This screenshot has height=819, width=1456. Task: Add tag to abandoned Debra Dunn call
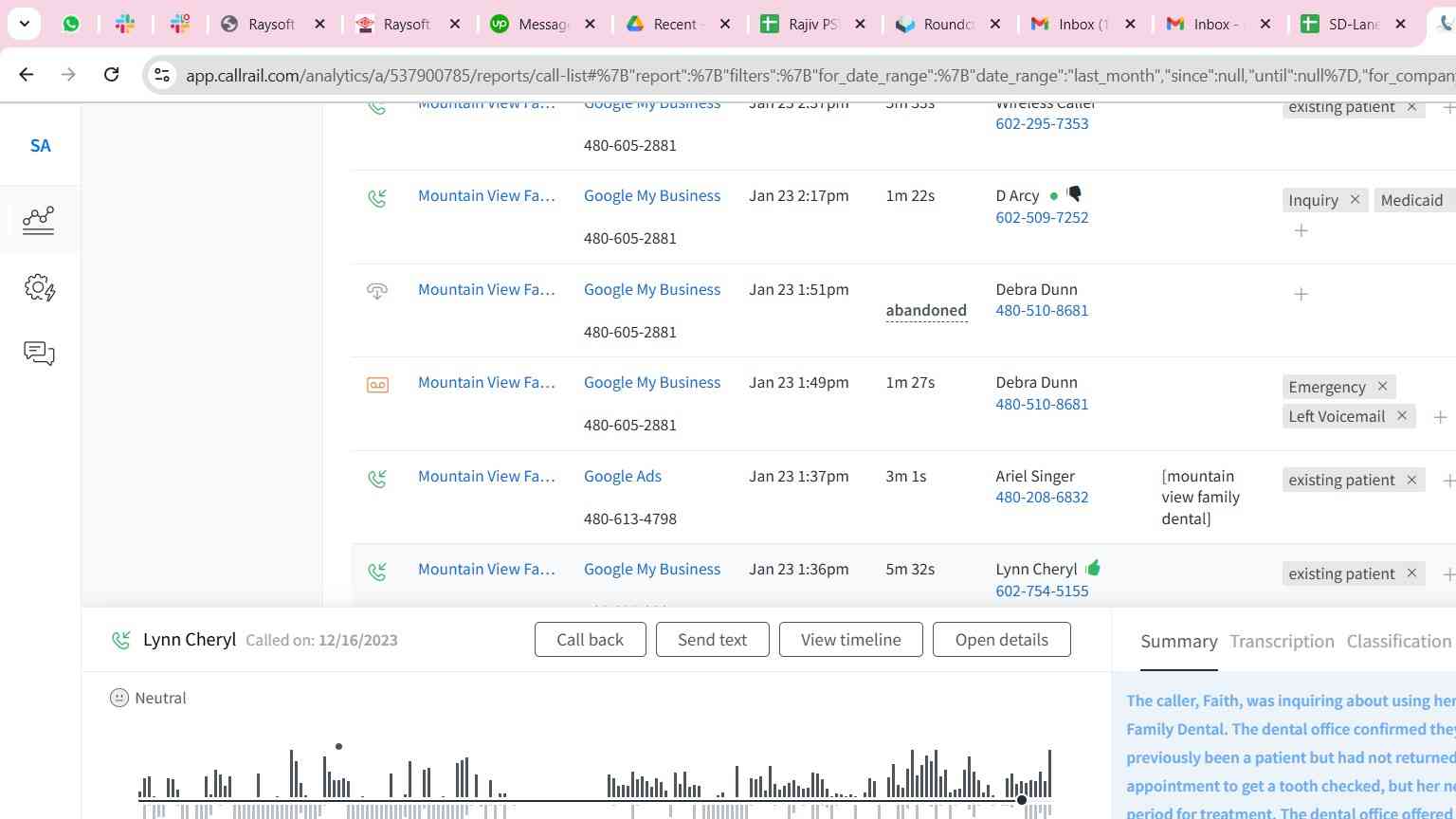point(1301,295)
